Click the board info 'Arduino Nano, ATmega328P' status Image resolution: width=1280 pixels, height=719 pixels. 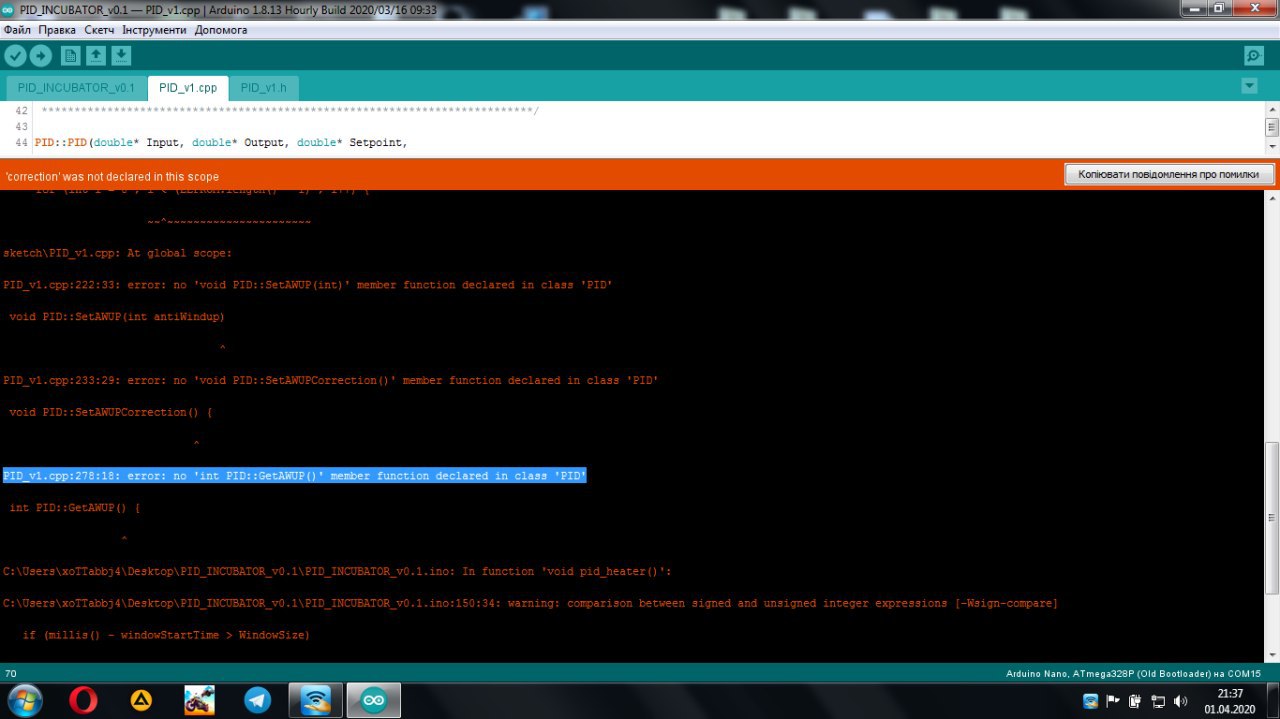[1134, 674]
